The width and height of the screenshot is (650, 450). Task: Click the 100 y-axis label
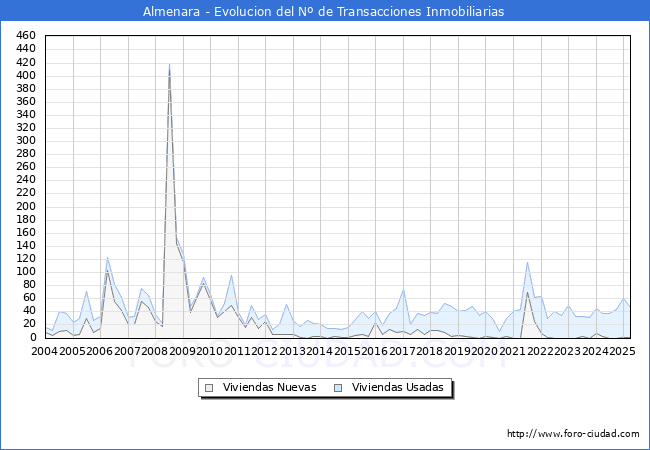[26, 272]
